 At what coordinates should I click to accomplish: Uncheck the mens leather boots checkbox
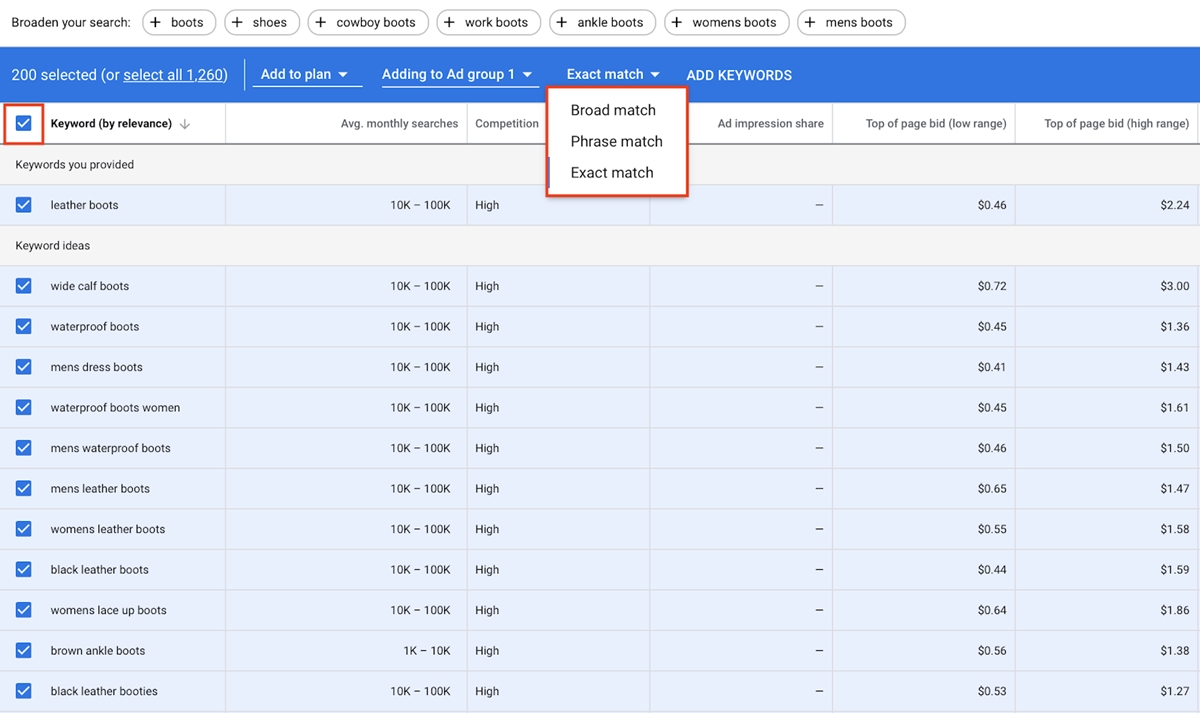tap(24, 489)
